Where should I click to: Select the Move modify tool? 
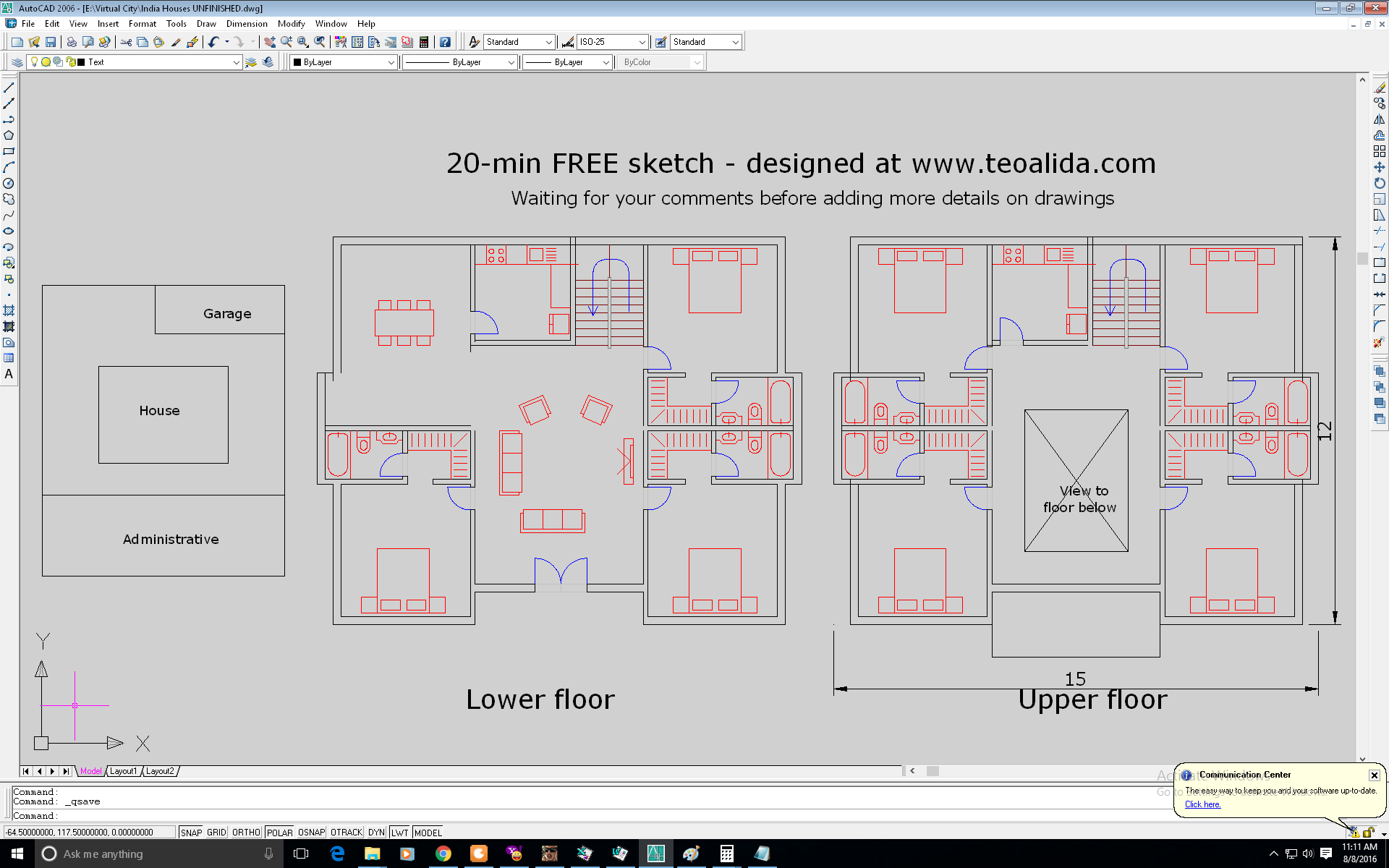coord(1380,167)
